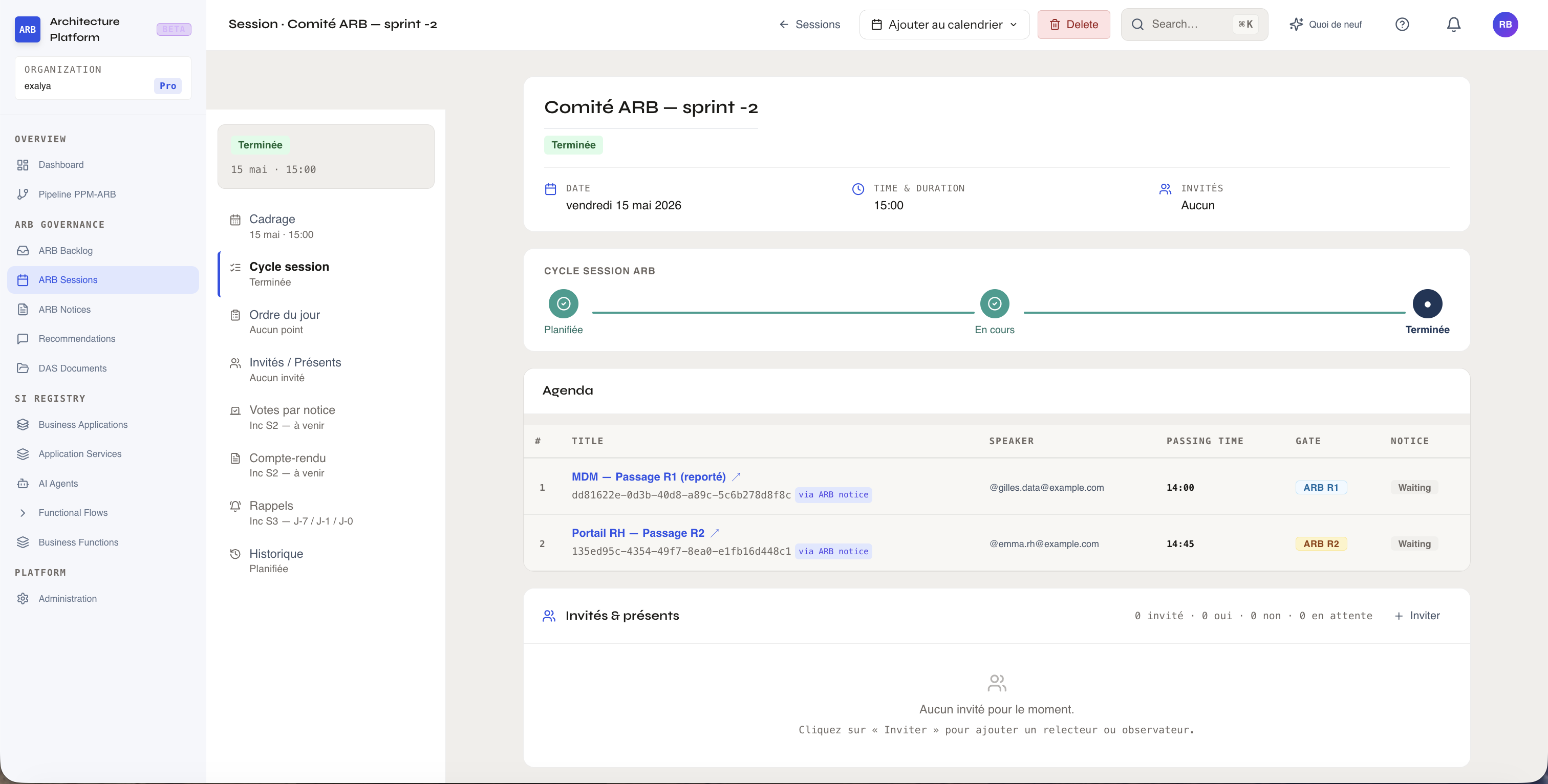
Task: Click the ARB R1 gate badge
Action: [x=1321, y=488]
